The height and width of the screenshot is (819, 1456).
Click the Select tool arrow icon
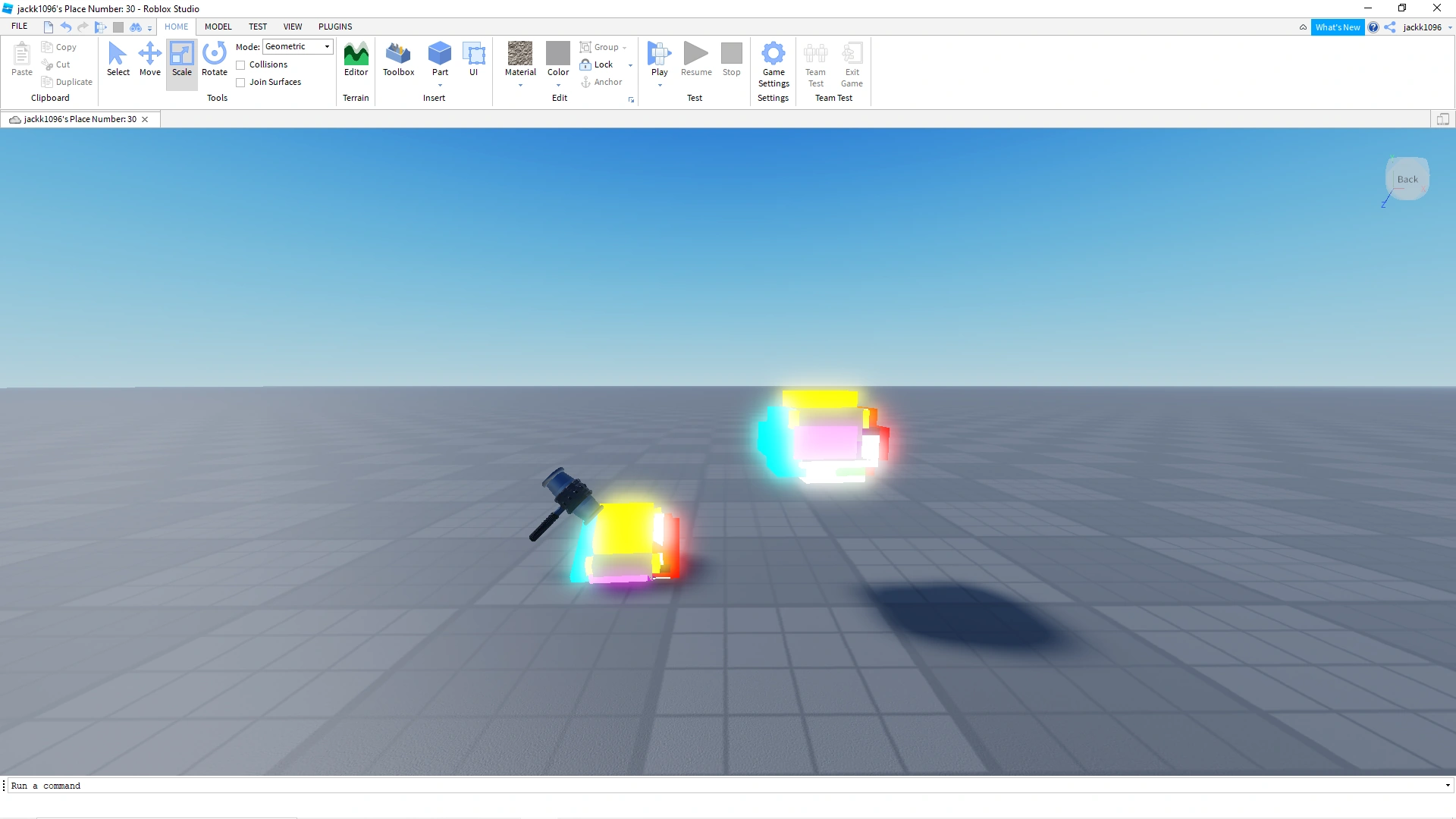click(118, 55)
